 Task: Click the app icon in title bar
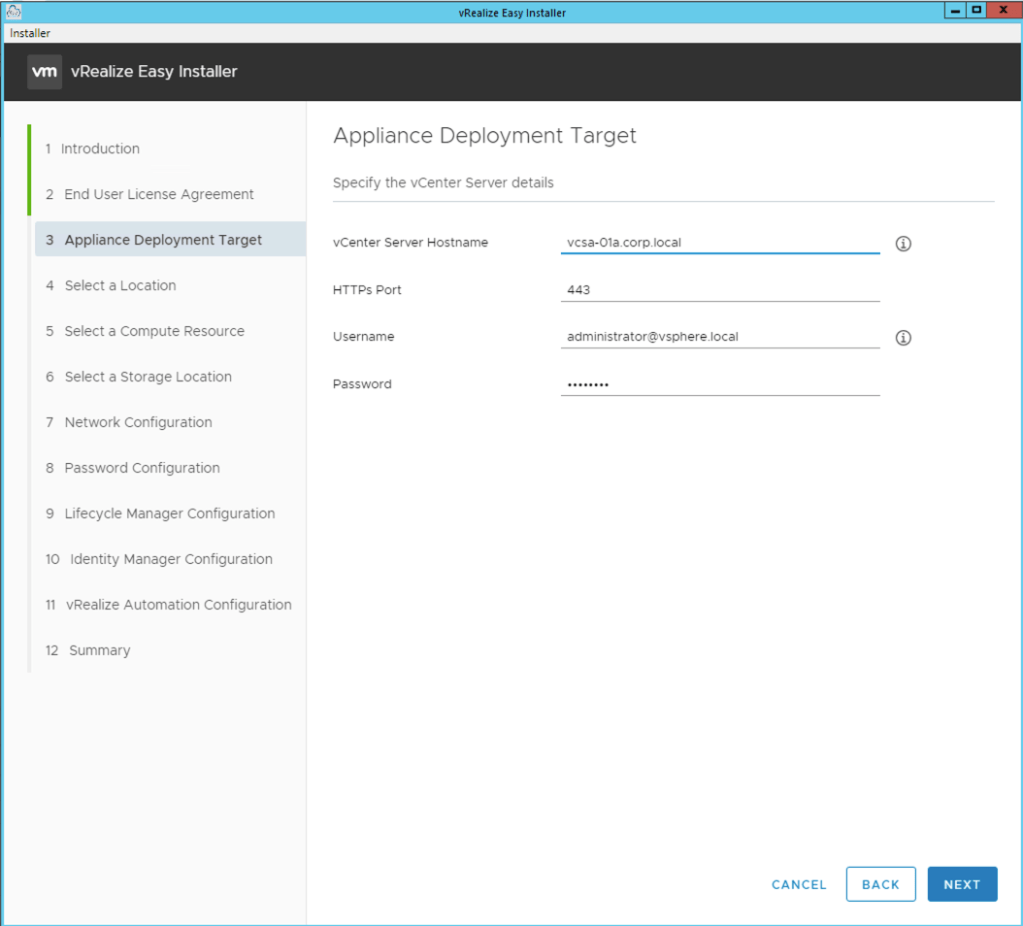13,11
